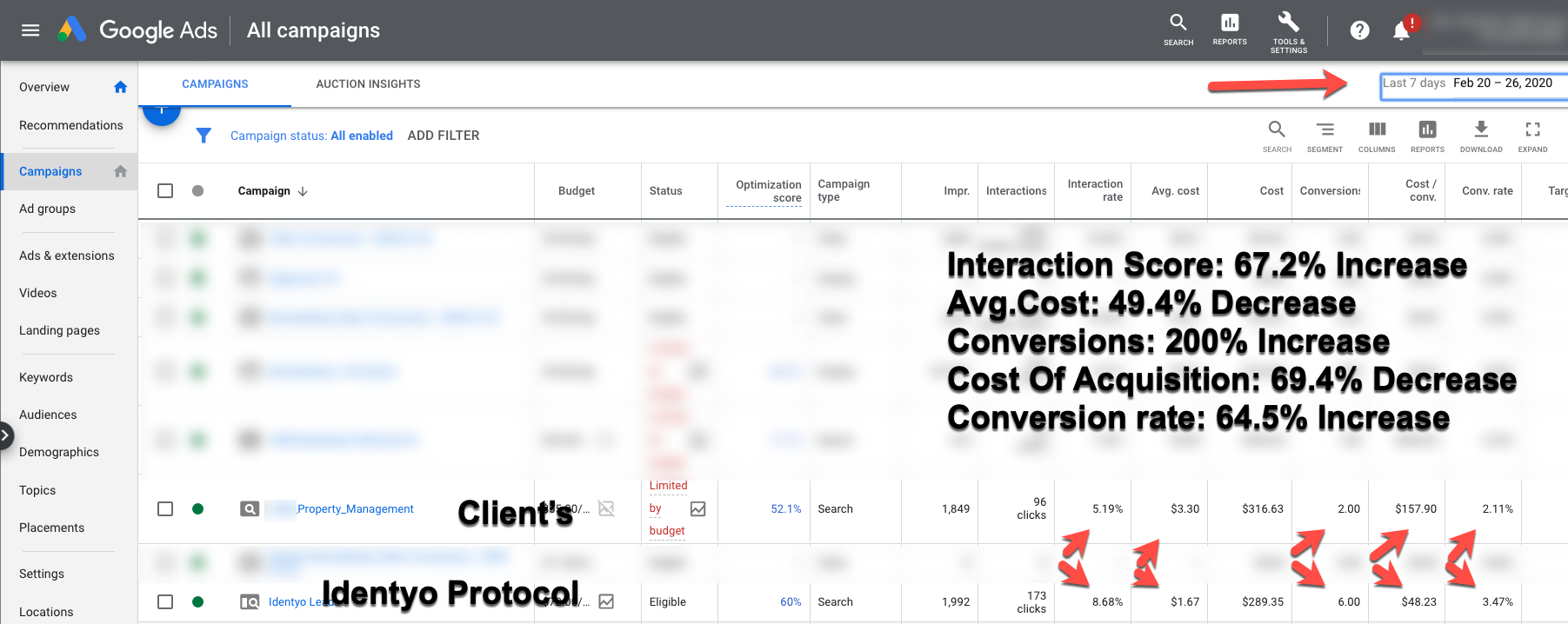This screenshot has width=1568, height=624.
Task: Click the Google Ads logo
Action: pyautogui.click(x=137, y=30)
